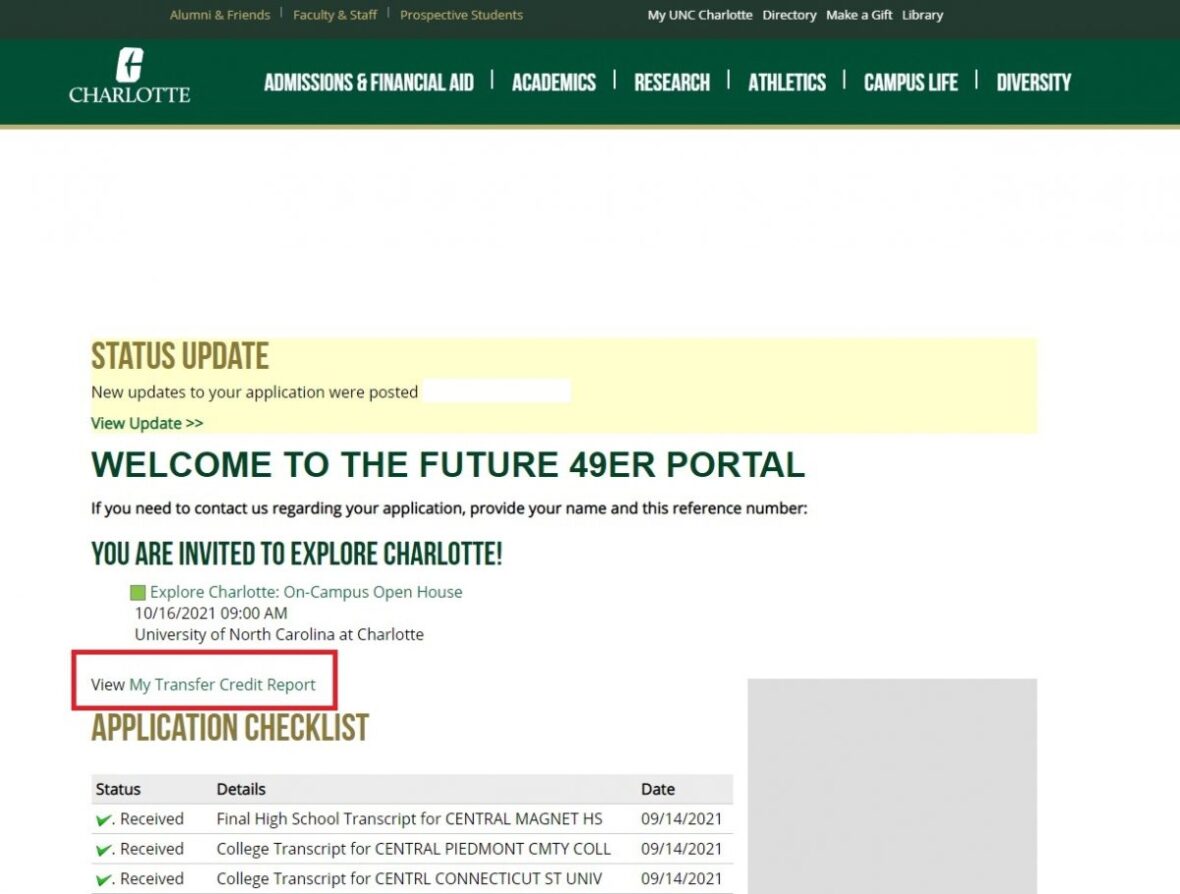The image size is (1180, 894).
Task: Click View Update >> link
Action: pos(148,423)
